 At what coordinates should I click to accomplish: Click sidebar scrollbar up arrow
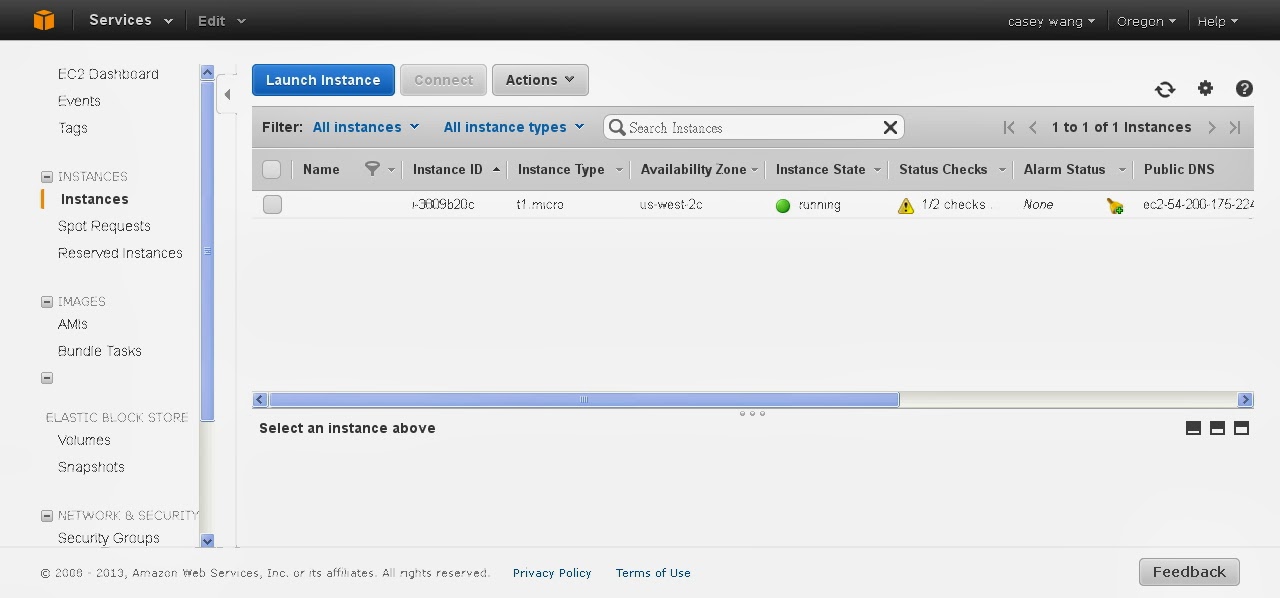click(x=207, y=72)
